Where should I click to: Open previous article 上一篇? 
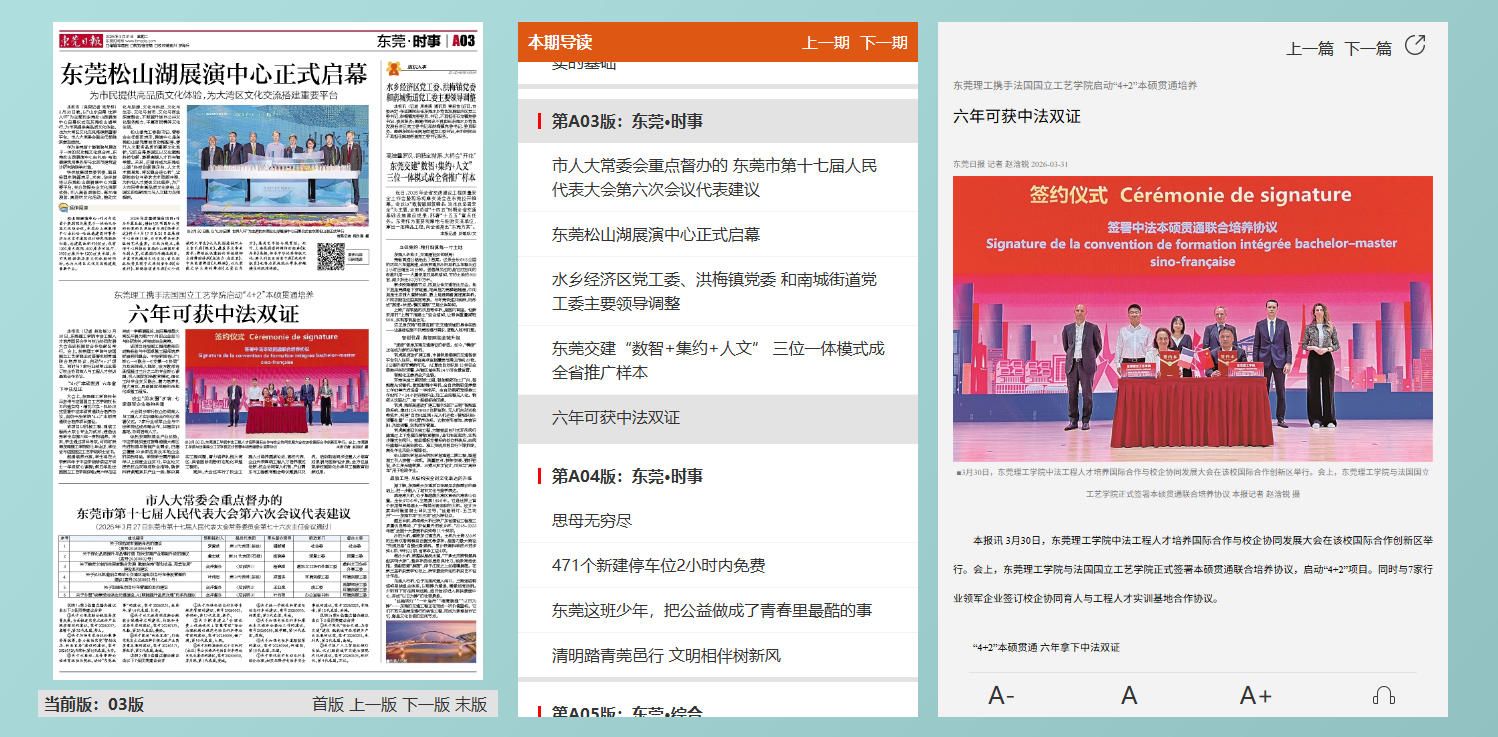click(1309, 48)
